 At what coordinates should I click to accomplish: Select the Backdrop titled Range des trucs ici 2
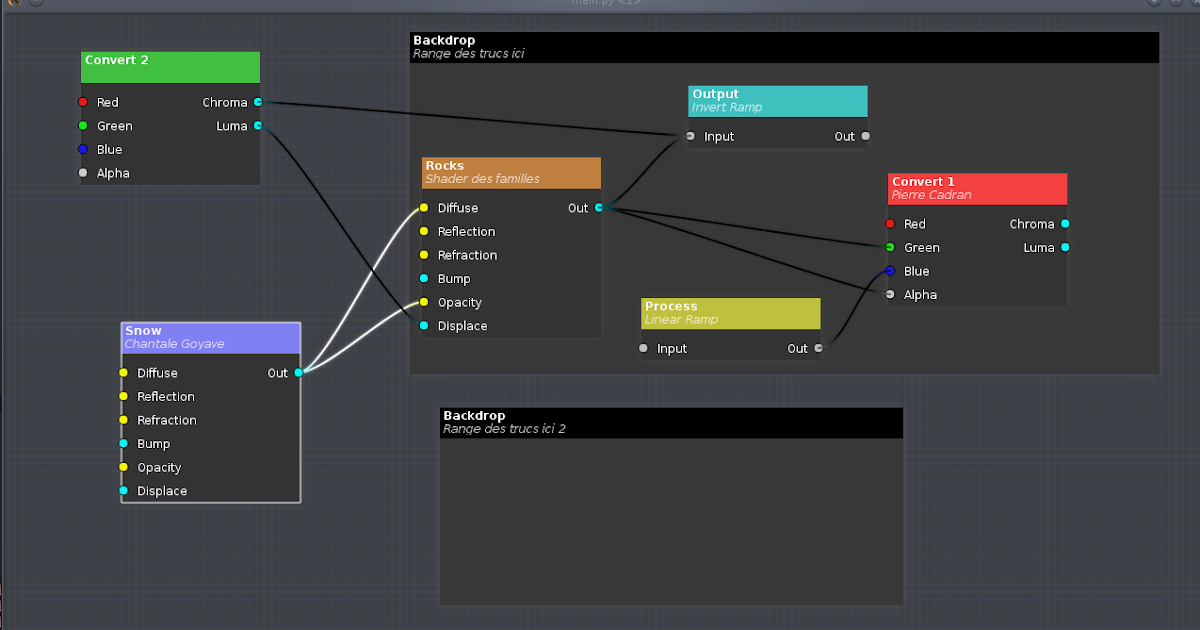click(670, 422)
